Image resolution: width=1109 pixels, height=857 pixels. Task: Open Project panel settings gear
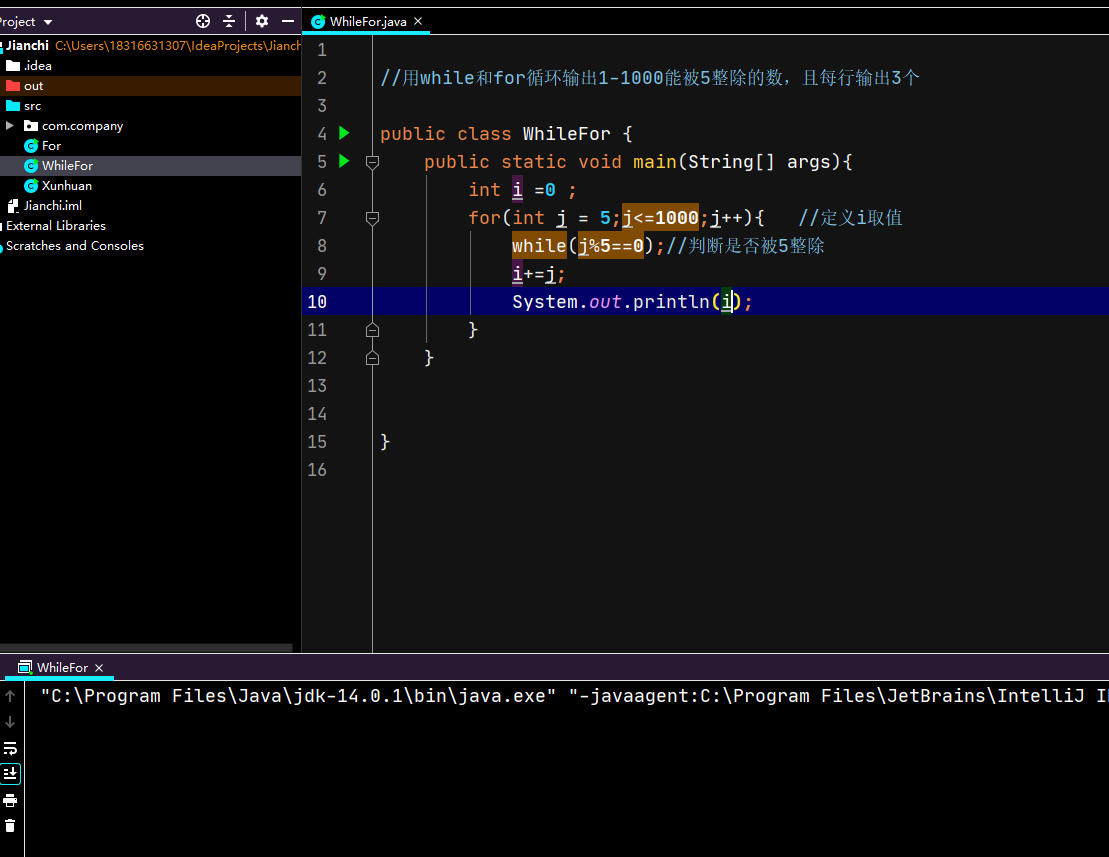[262, 21]
